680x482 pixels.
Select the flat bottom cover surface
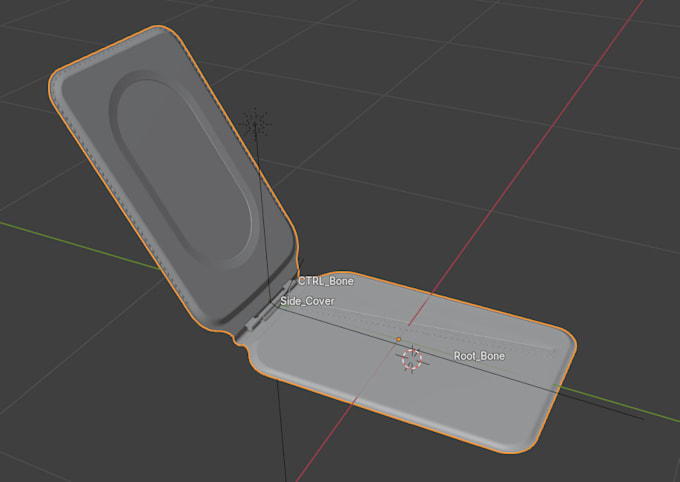(412, 369)
